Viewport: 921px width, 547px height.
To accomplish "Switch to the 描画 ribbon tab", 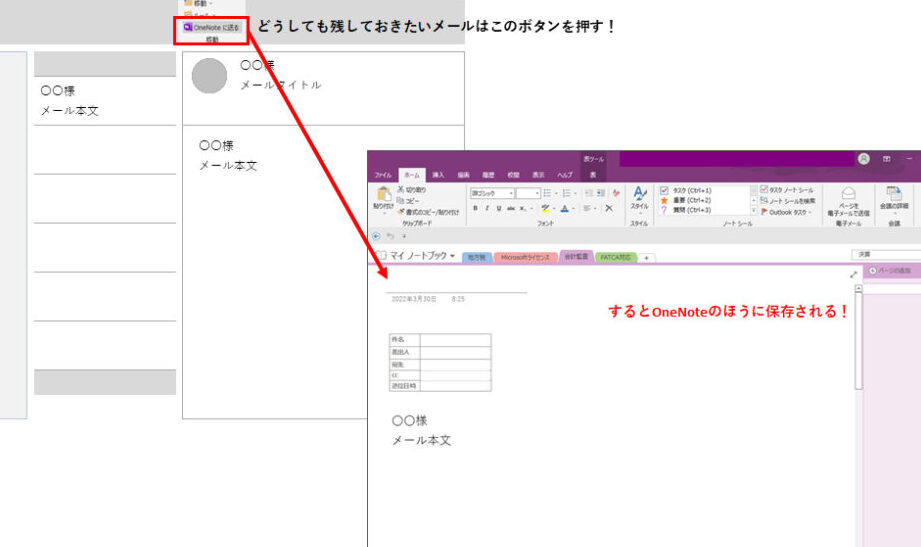I will (x=463, y=175).
